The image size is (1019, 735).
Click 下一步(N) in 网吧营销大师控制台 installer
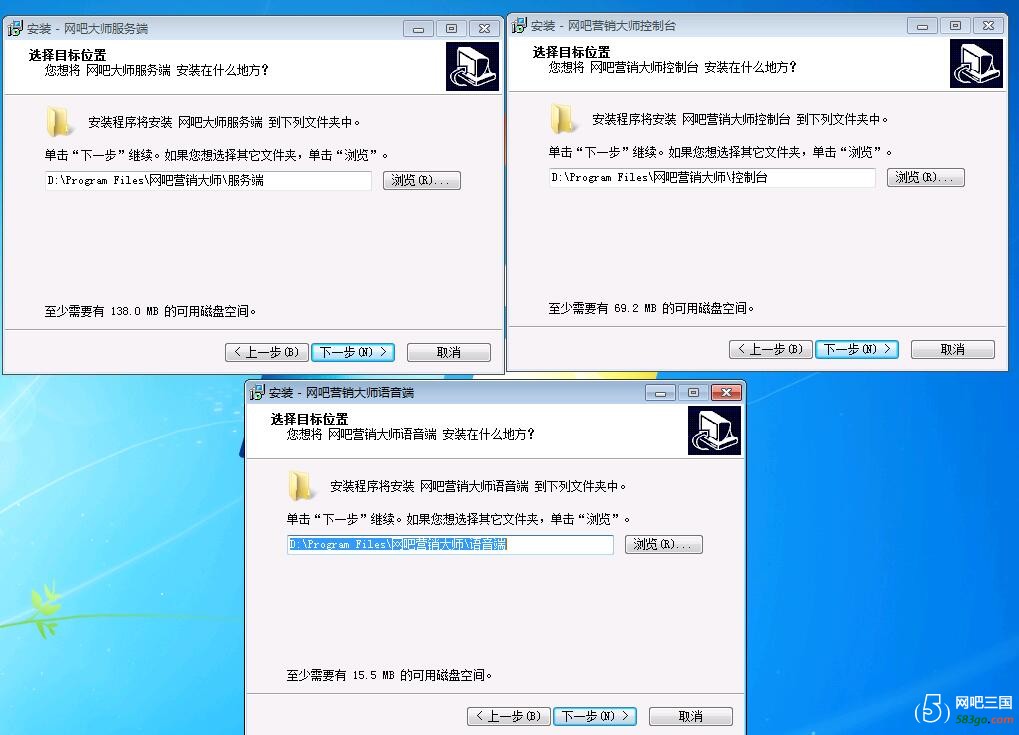pyautogui.click(x=857, y=349)
